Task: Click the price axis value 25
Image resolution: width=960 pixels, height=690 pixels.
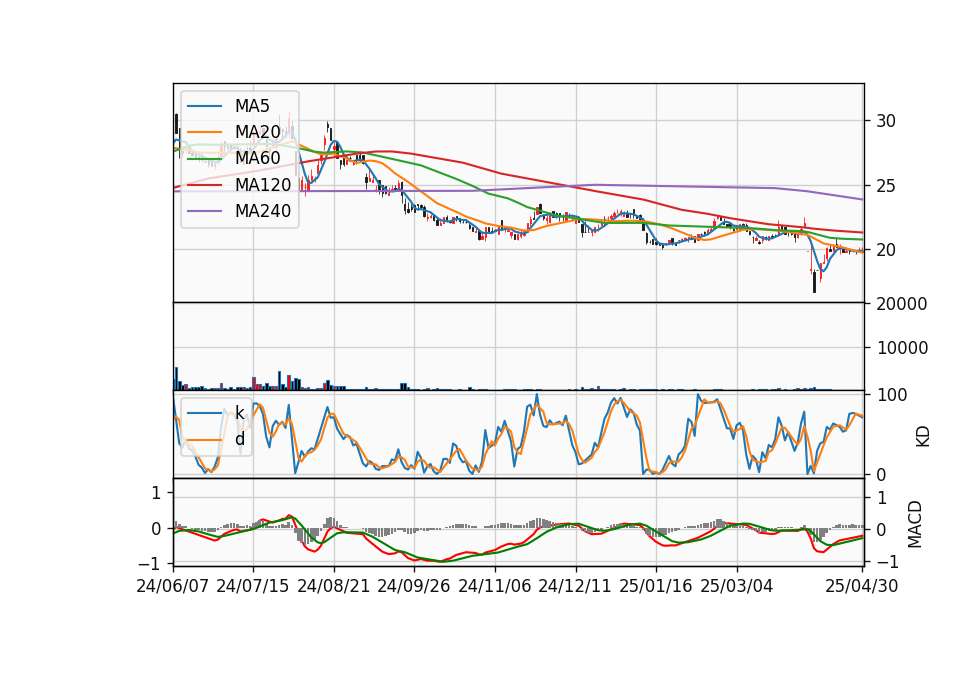Action: pos(886,186)
